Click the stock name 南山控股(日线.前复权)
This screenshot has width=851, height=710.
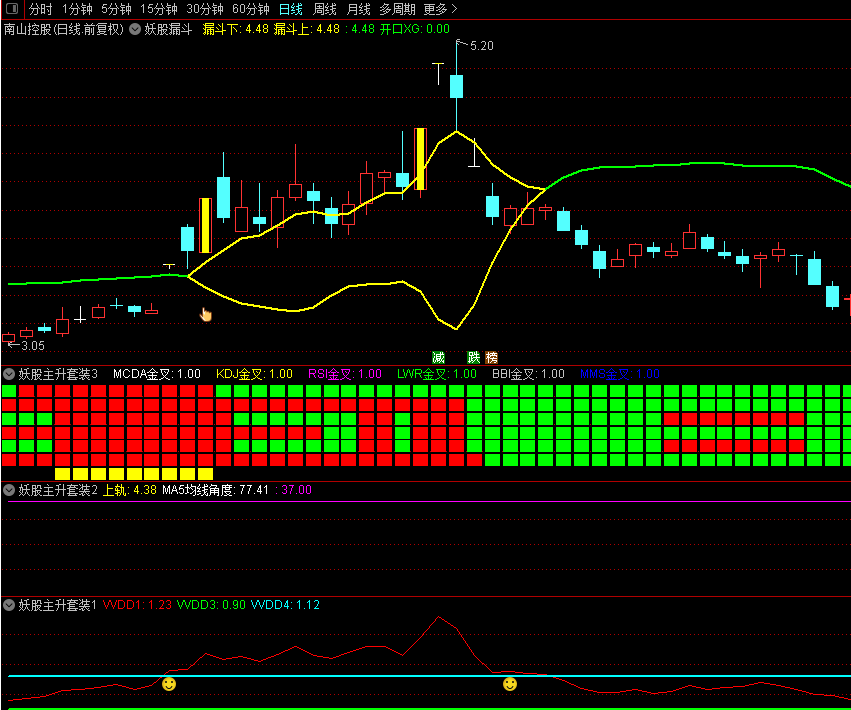(63, 29)
